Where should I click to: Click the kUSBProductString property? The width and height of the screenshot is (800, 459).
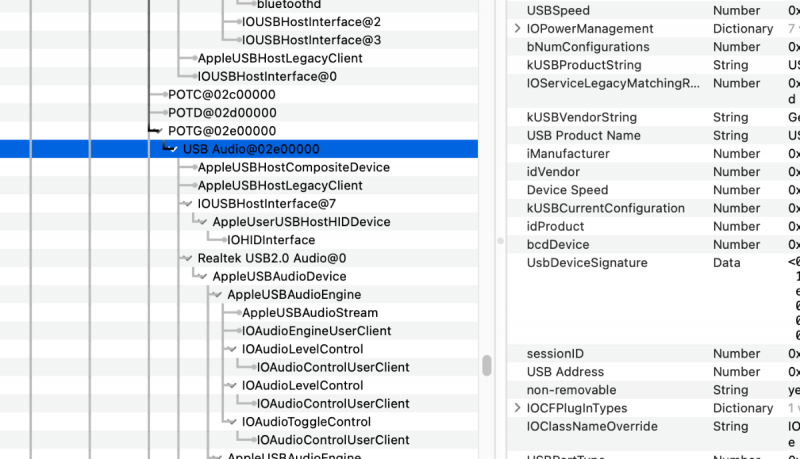[x=584, y=65]
